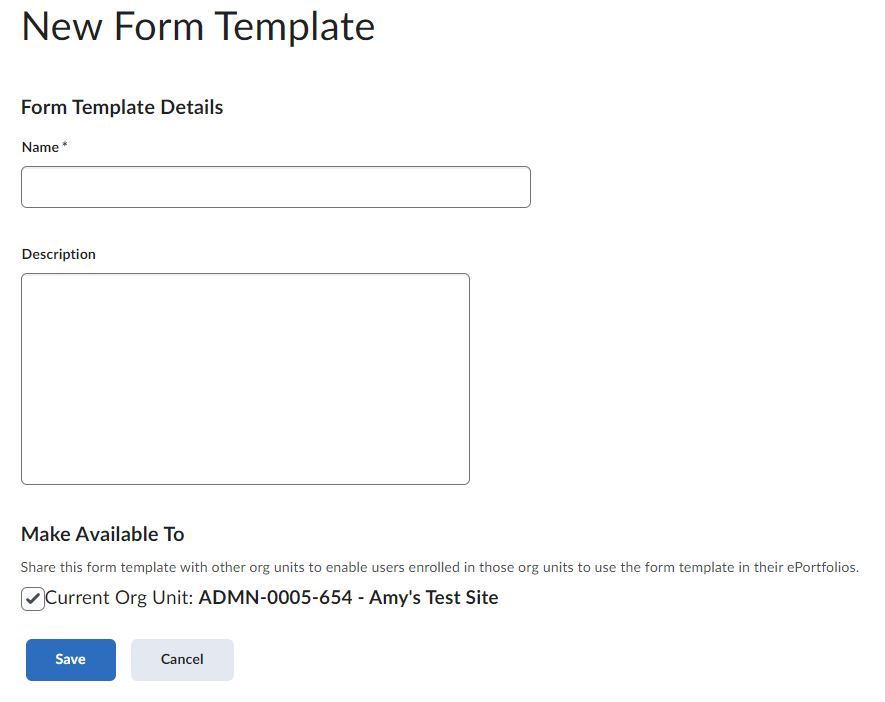The height and width of the screenshot is (702, 885).
Task: Click the Amy's Test Site org unit text
Action: click(x=348, y=597)
